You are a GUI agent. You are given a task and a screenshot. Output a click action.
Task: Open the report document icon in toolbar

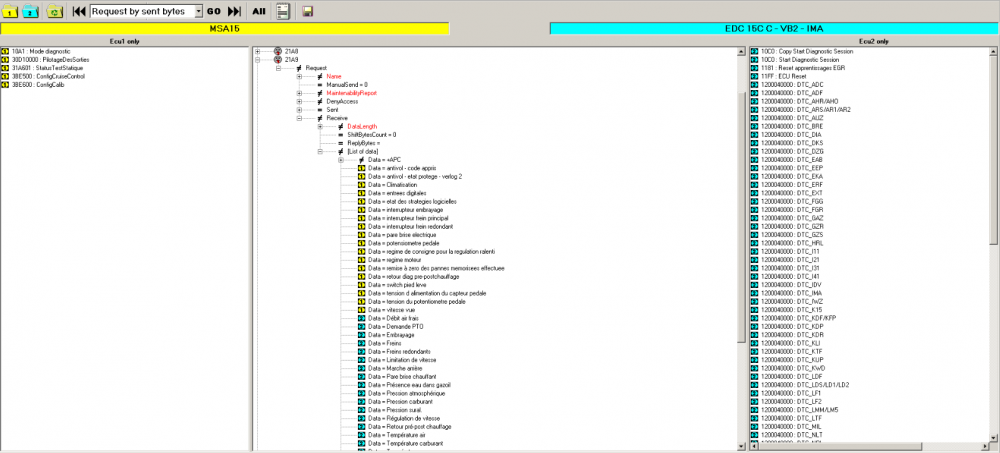284,11
